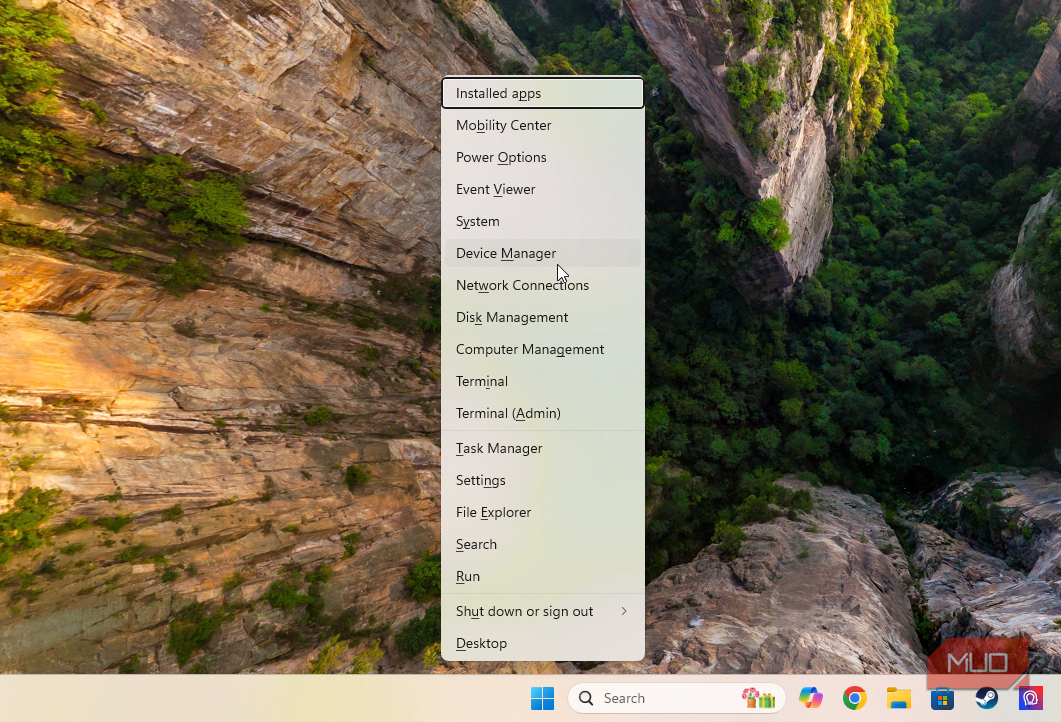Open Terminal (Admin)
The image size is (1061, 722).
click(x=543, y=413)
